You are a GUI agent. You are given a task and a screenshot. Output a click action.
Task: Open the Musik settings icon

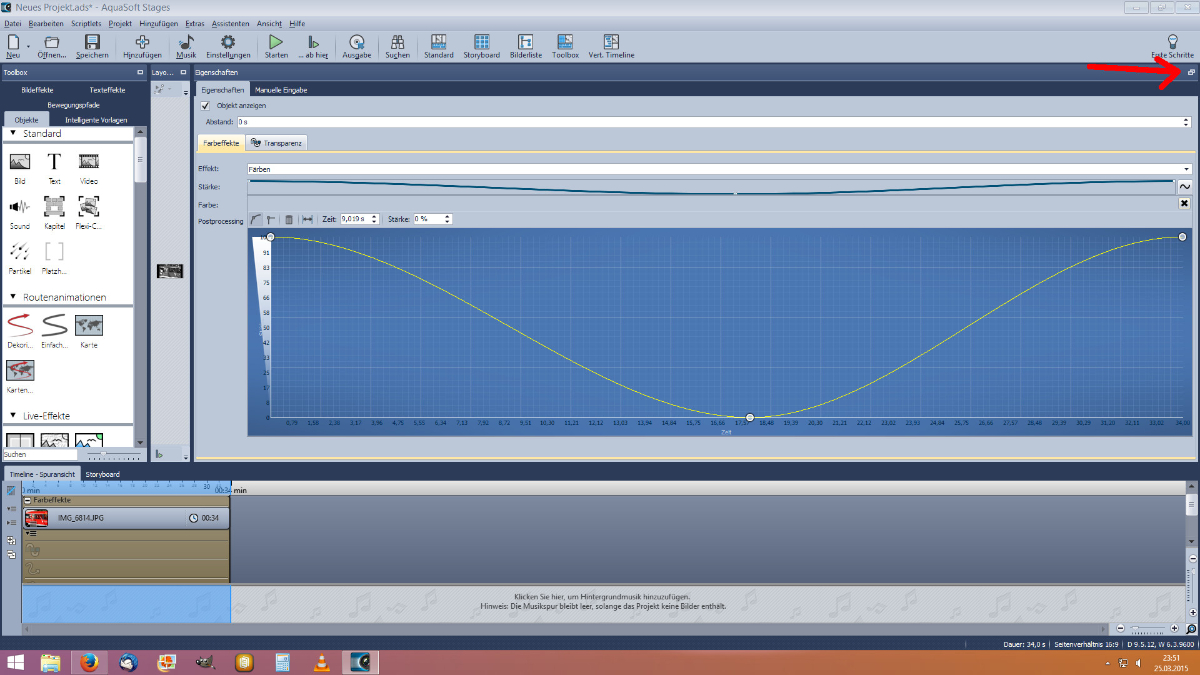point(186,46)
